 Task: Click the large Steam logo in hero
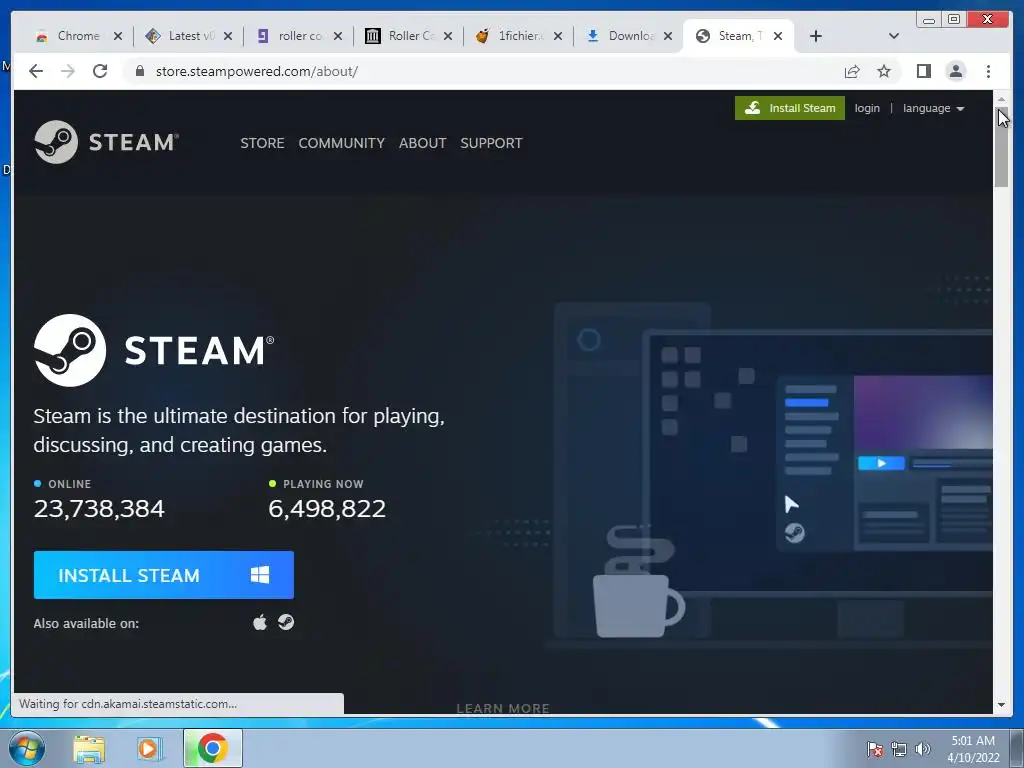pyautogui.click(x=154, y=350)
